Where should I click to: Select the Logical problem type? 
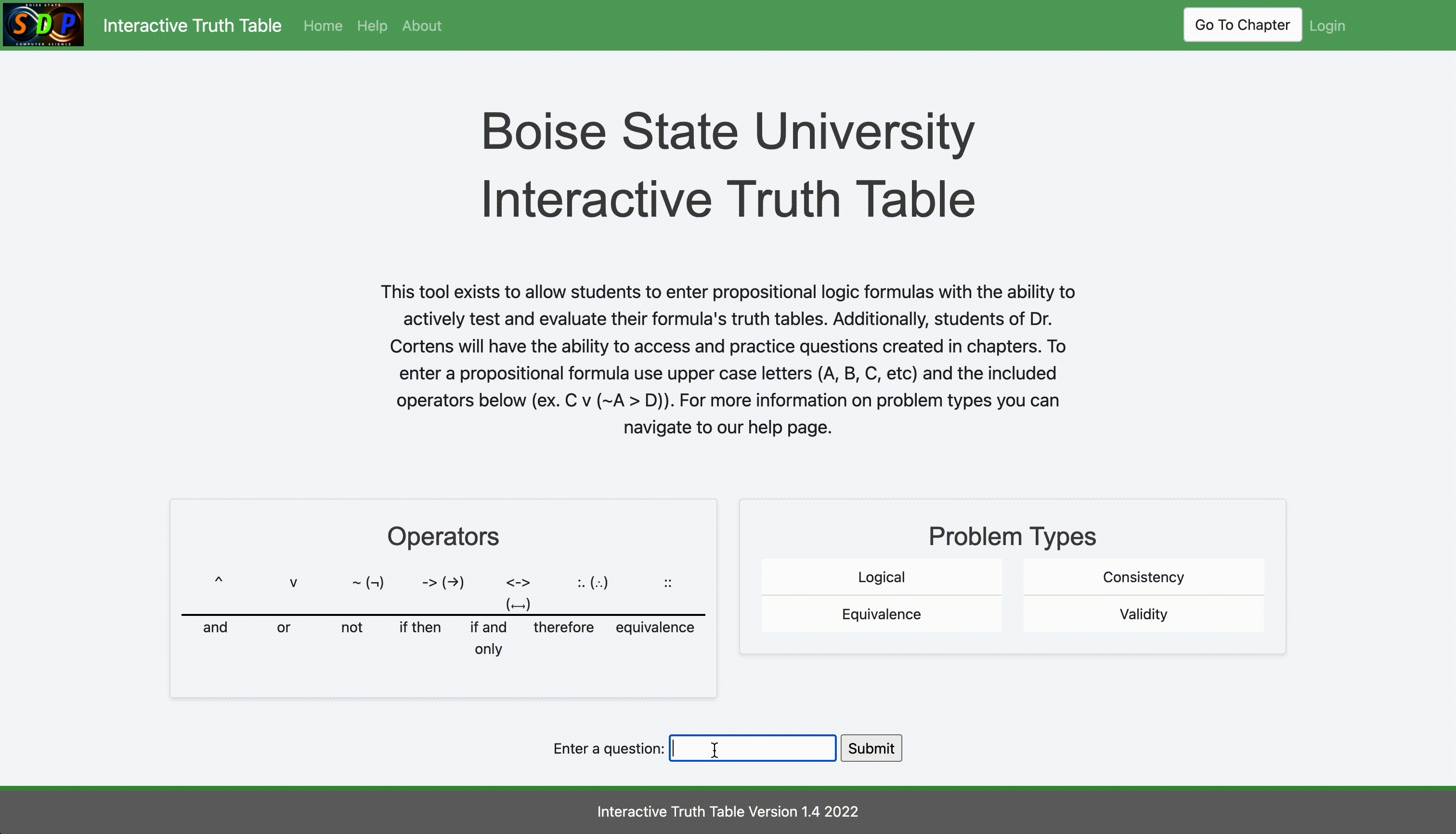[x=881, y=577]
